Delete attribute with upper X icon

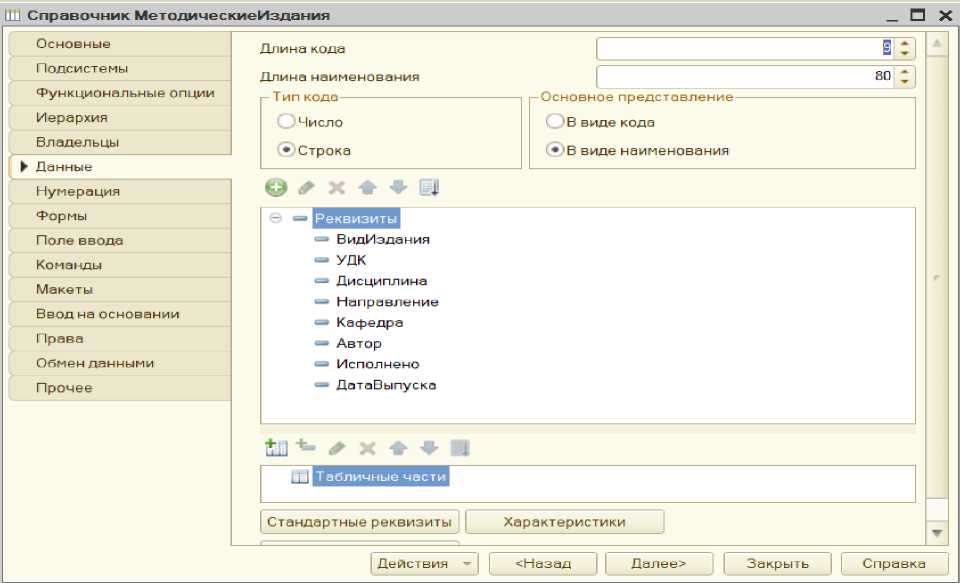(x=337, y=187)
